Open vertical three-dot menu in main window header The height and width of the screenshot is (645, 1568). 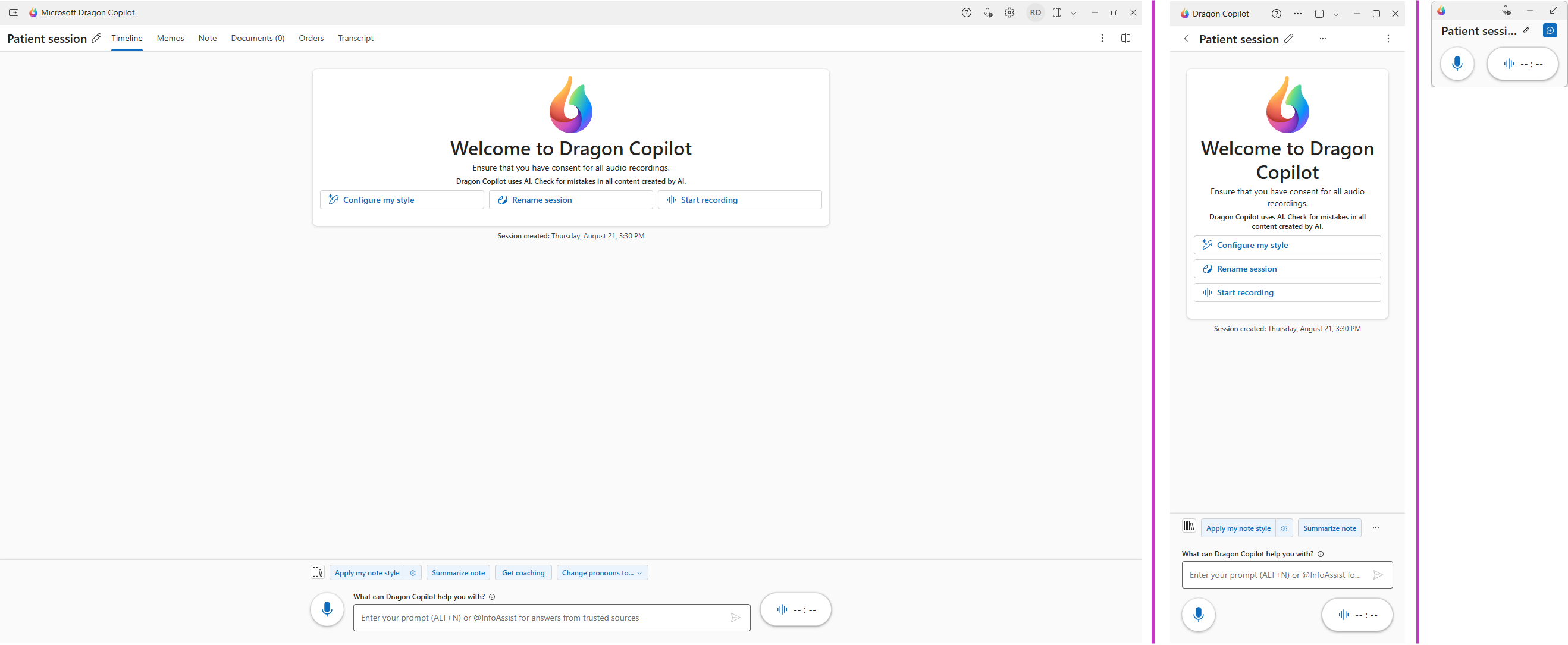tap(1101, 38)
